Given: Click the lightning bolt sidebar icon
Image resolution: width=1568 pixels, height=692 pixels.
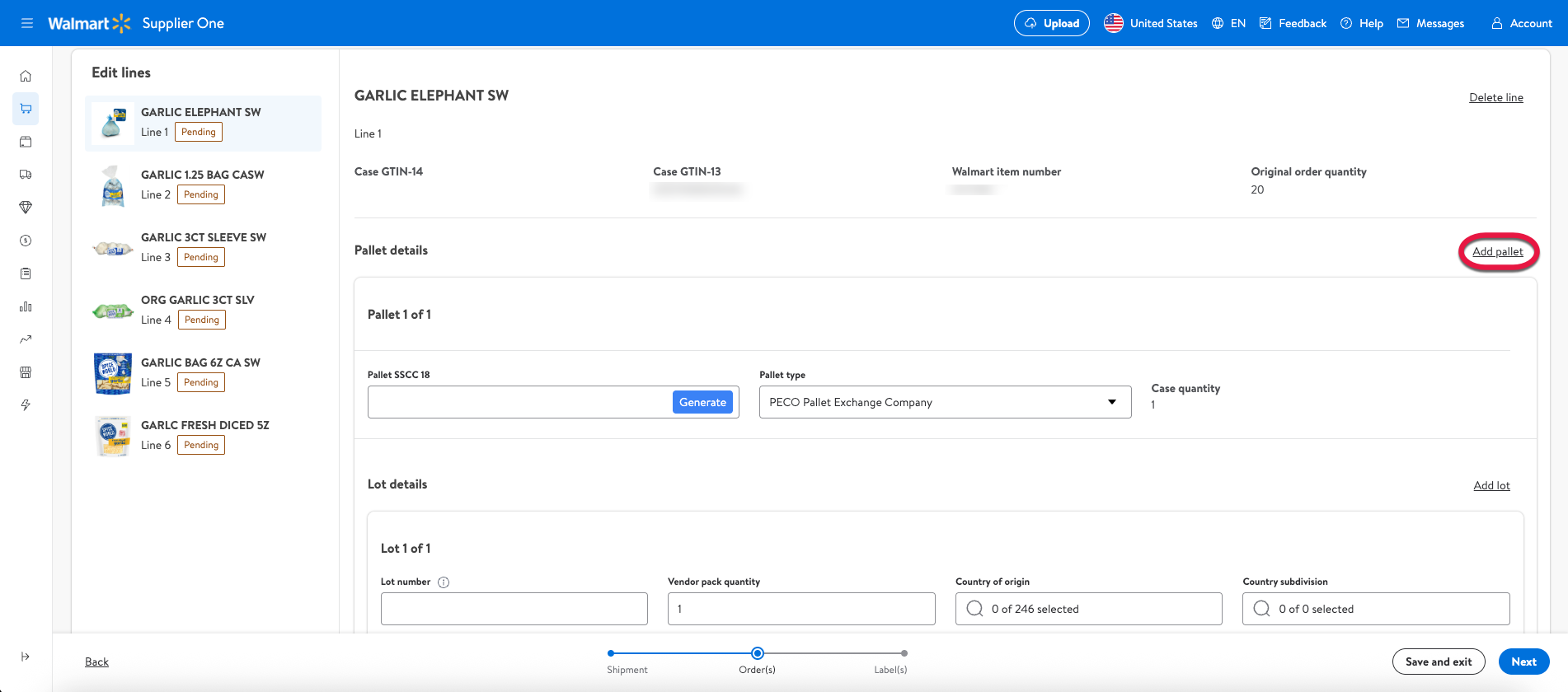Looking at the screenshot, I should coord(26,405).
